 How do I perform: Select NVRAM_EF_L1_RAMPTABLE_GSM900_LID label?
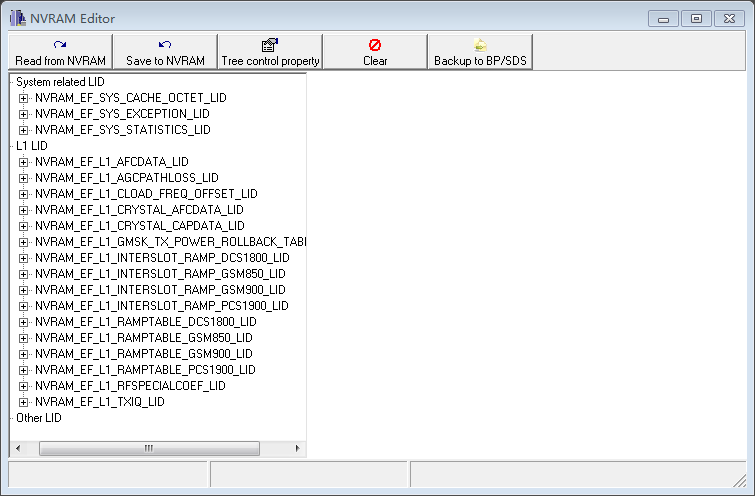[x=144, y=353]
